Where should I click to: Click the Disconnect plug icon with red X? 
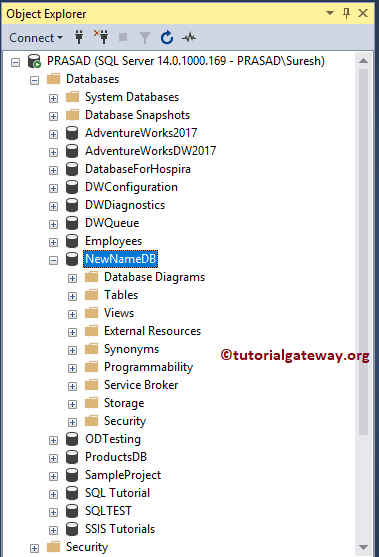pos(101,37)
